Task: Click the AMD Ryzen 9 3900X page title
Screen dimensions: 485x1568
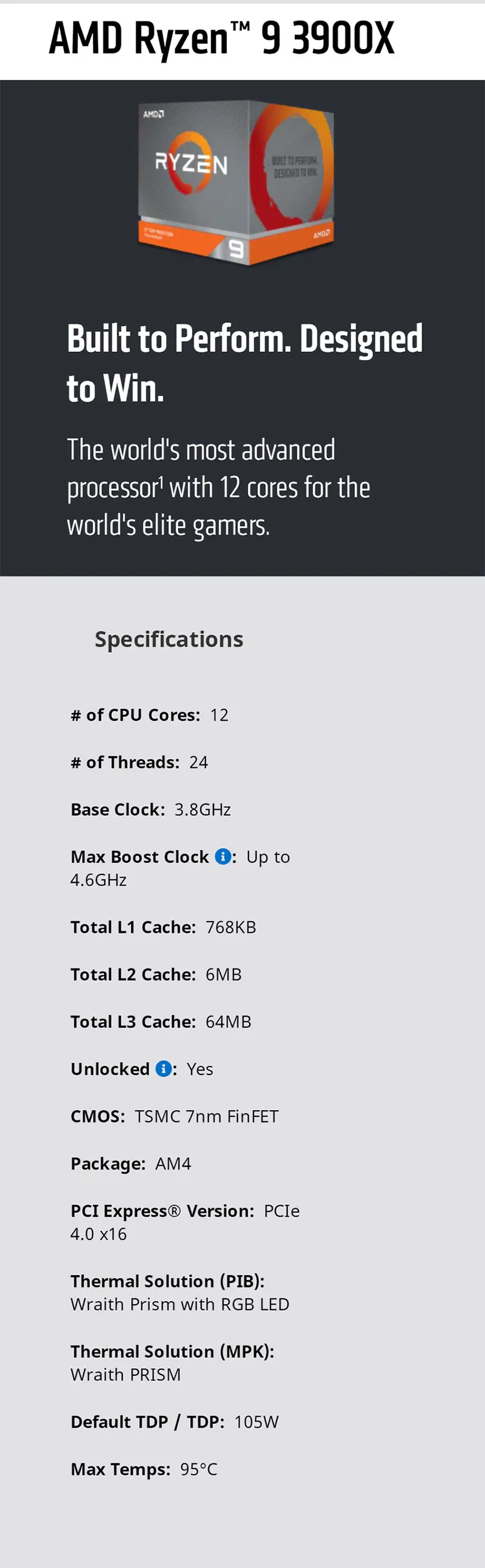Action: click(222, 39)
